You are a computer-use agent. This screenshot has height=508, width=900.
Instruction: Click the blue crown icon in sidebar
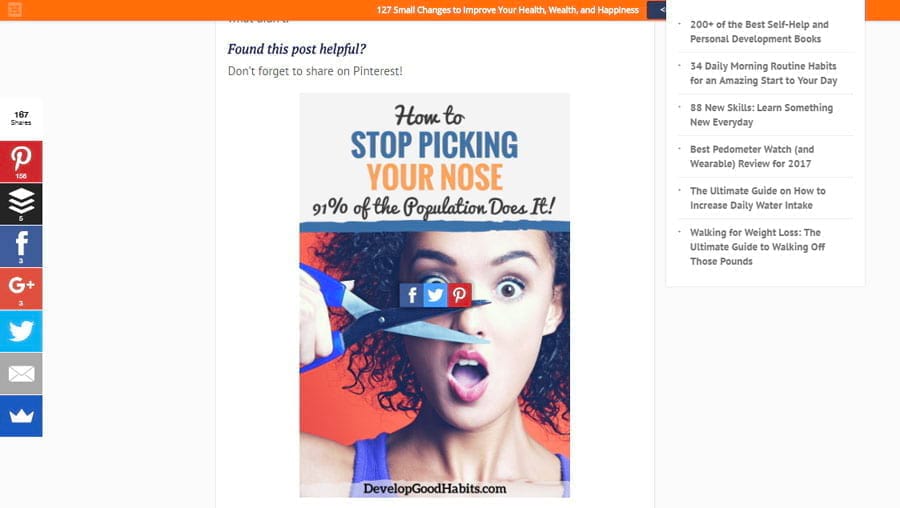click(x=21, y=416)
